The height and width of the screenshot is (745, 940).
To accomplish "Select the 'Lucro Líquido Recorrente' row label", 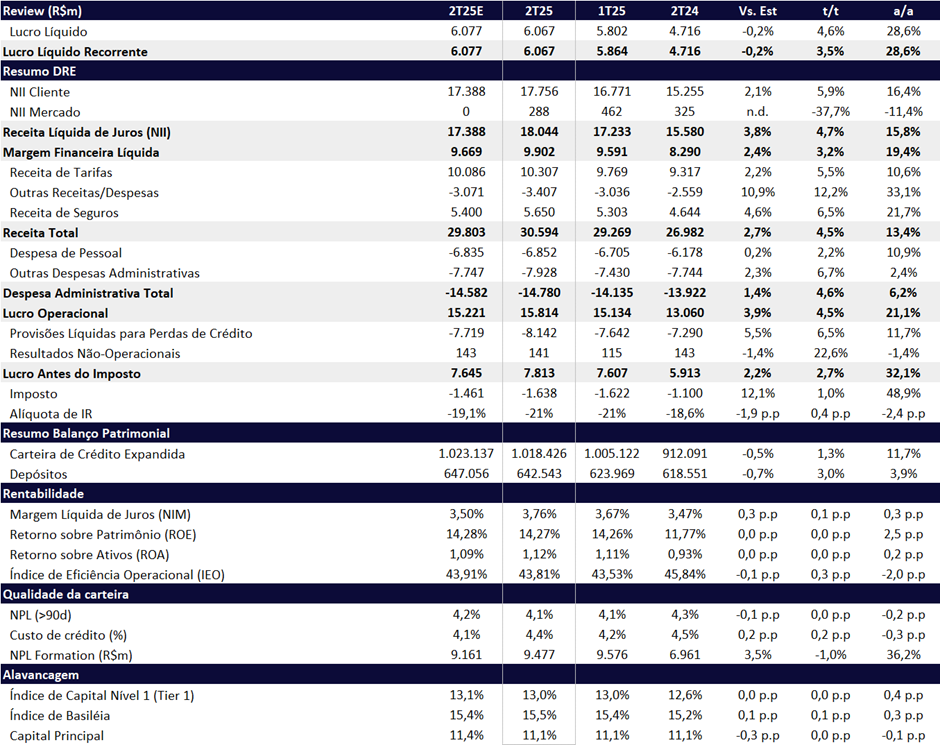I will 75,52.
